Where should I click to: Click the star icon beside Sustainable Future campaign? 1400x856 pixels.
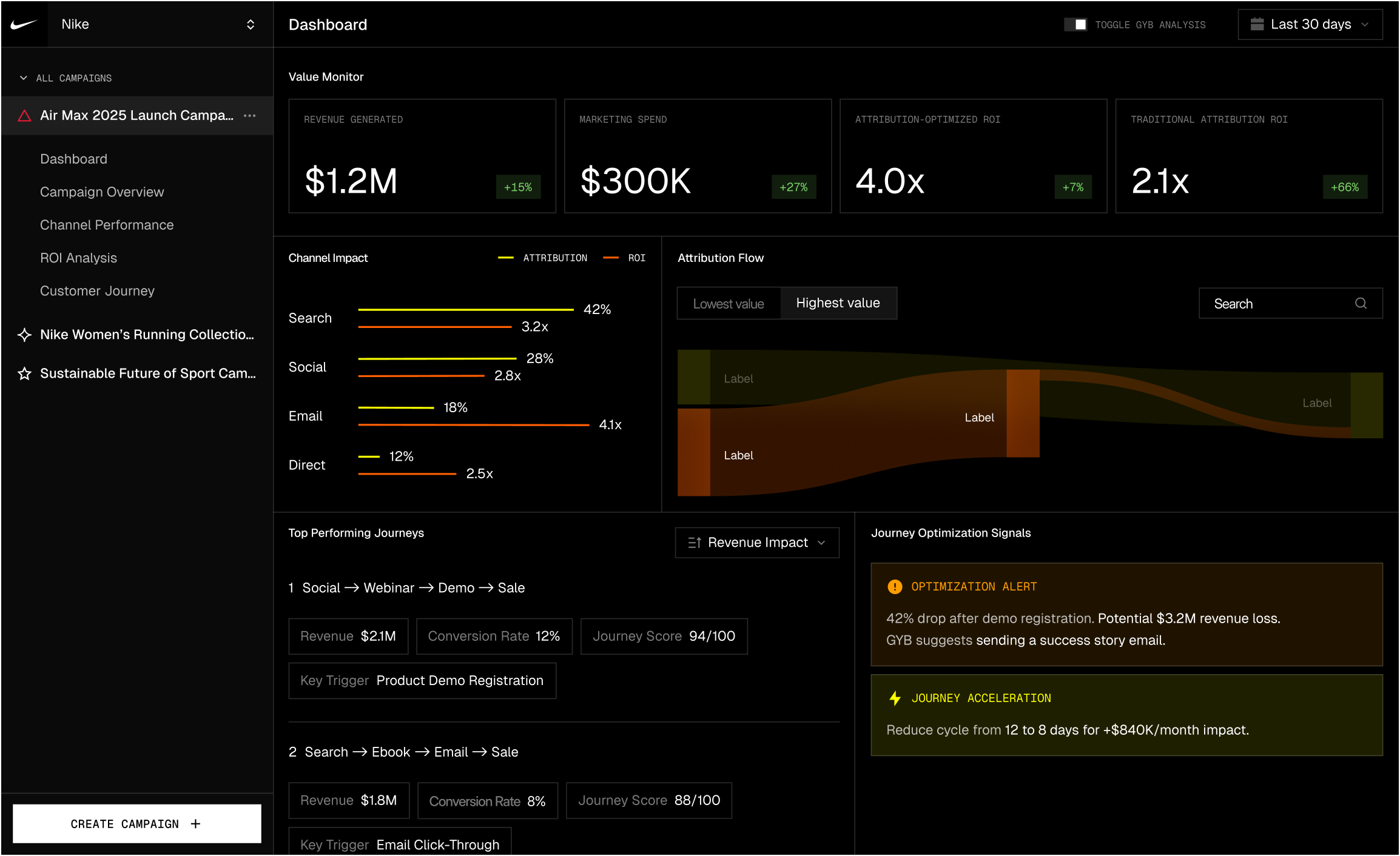pyautogui.click(x=24, y=373)
